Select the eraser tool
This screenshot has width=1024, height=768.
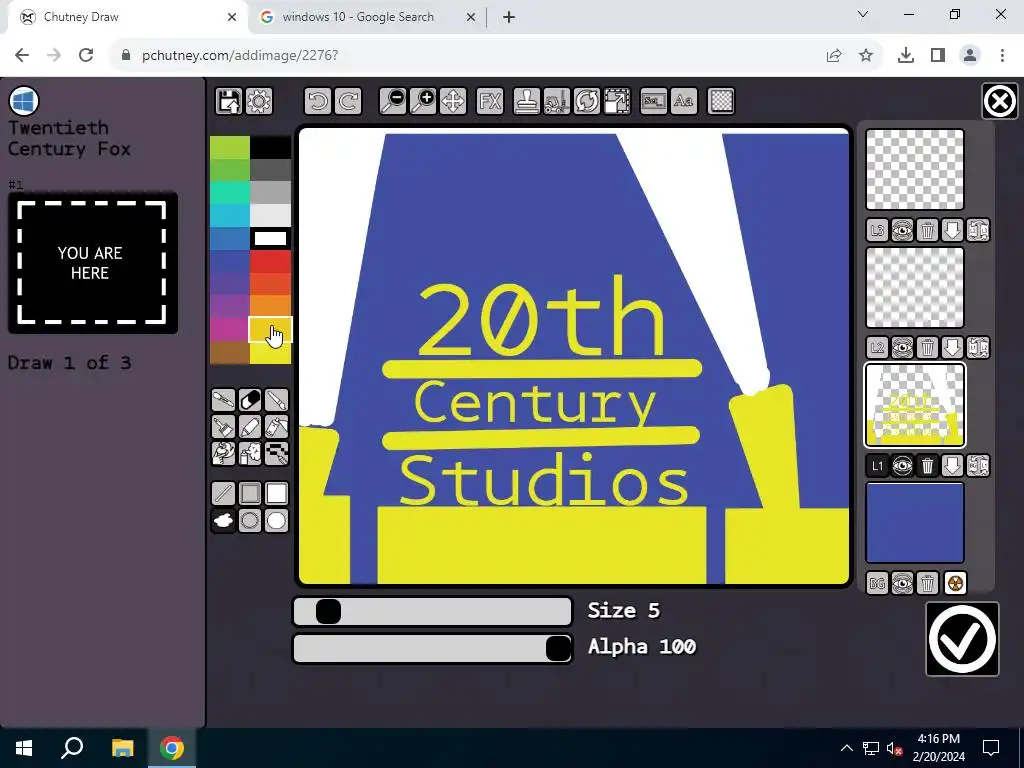[x=250, y=400]
